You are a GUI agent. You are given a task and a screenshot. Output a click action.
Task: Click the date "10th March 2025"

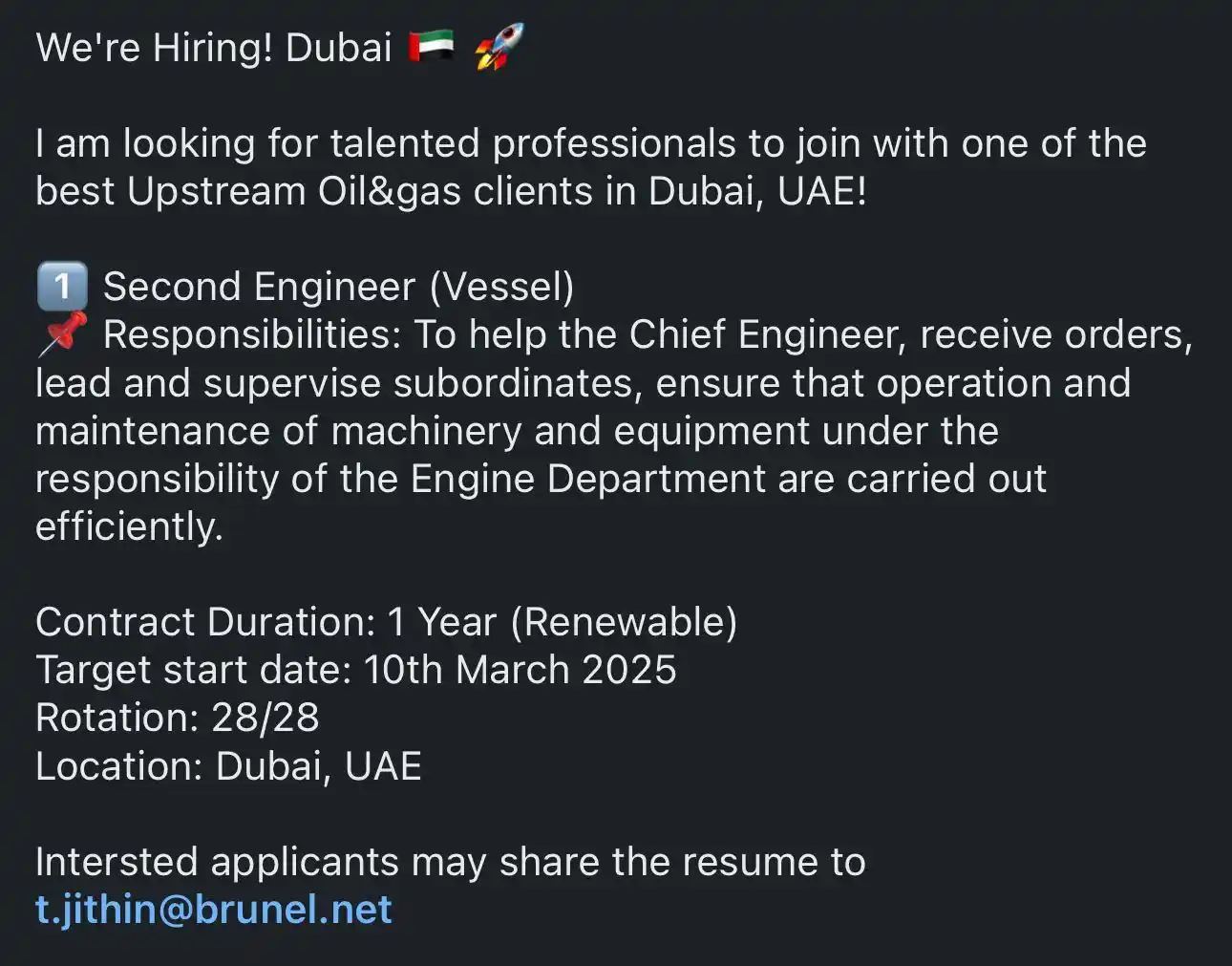tap(520, 670)
